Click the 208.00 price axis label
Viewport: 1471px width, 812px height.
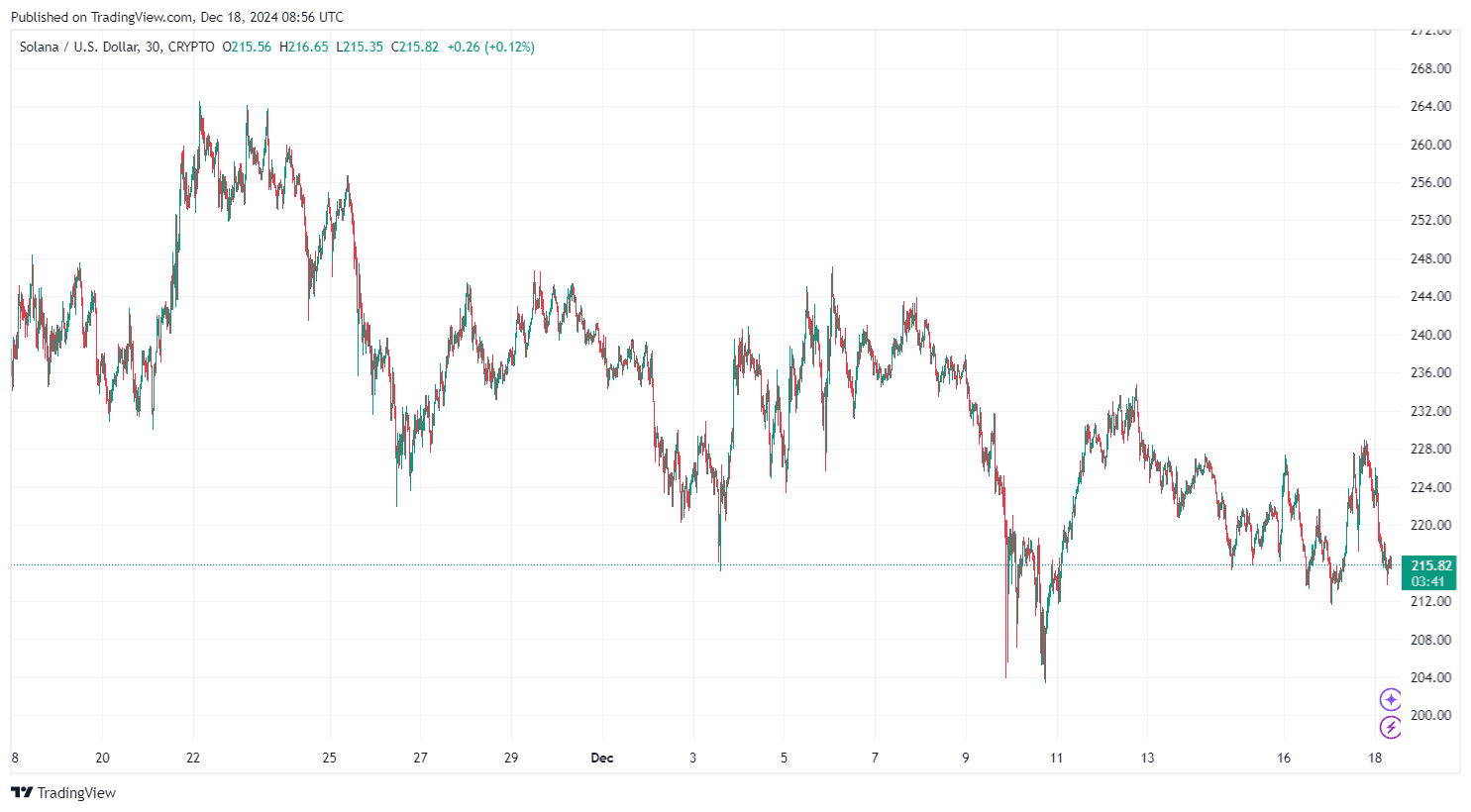(1430, 640)
